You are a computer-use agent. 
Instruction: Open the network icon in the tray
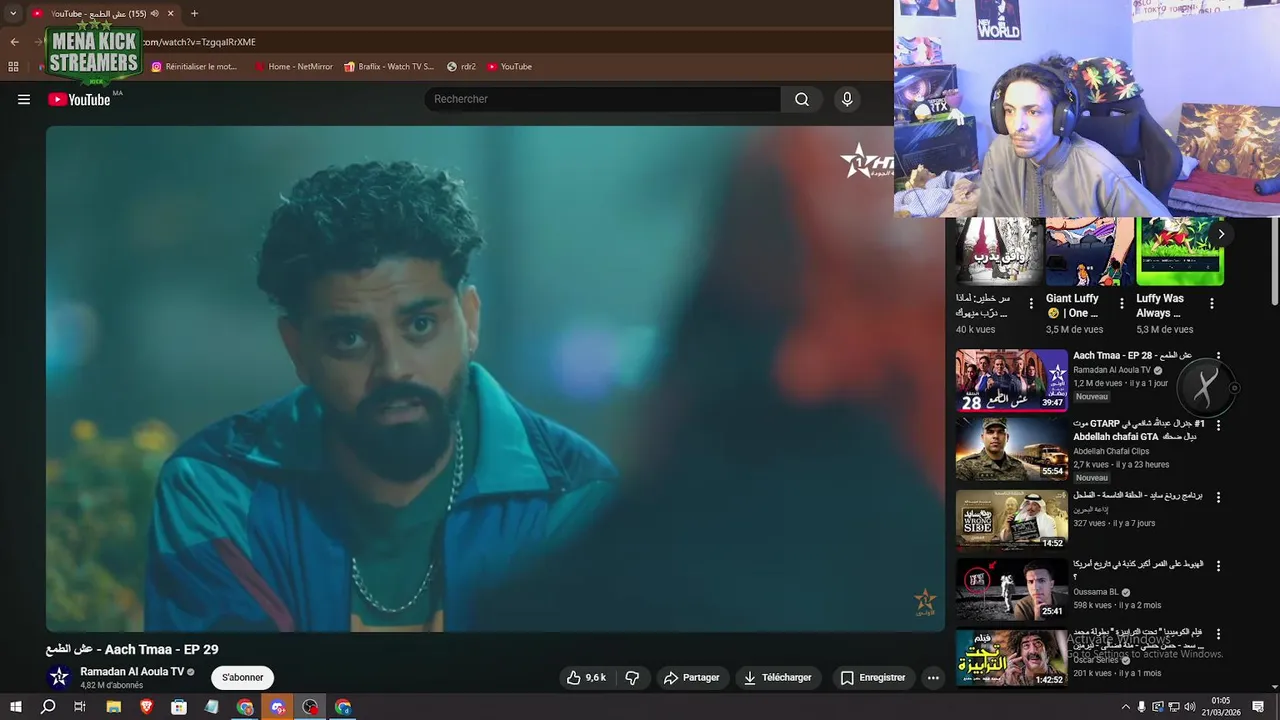(1174, 707)
